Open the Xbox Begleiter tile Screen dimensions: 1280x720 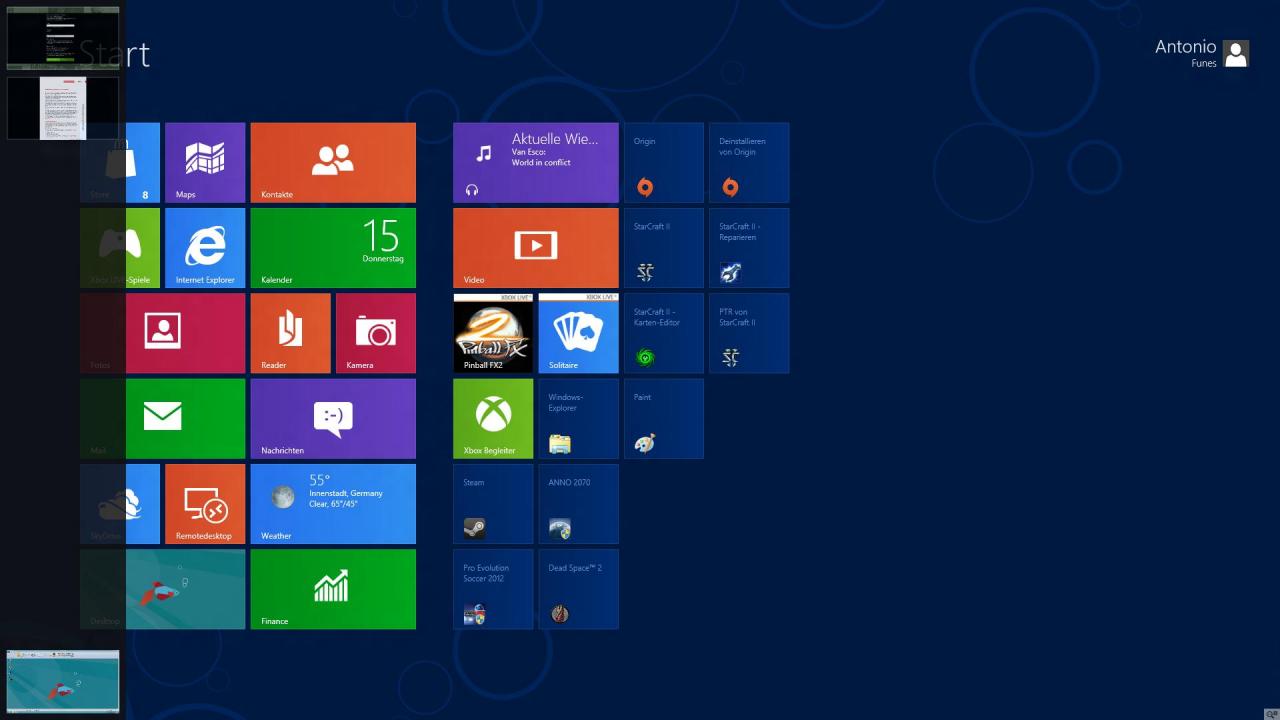coord(493,418)
